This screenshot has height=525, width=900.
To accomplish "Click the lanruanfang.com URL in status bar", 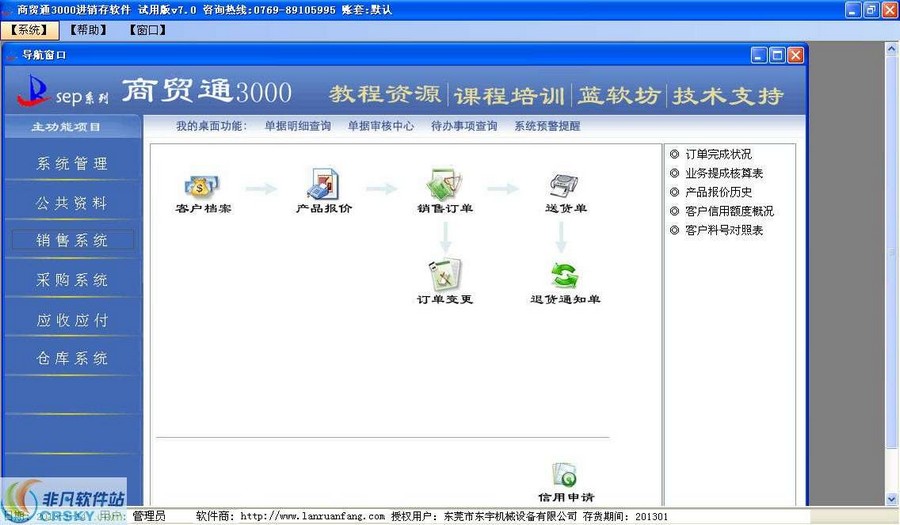I will click(x=312, y=516).
